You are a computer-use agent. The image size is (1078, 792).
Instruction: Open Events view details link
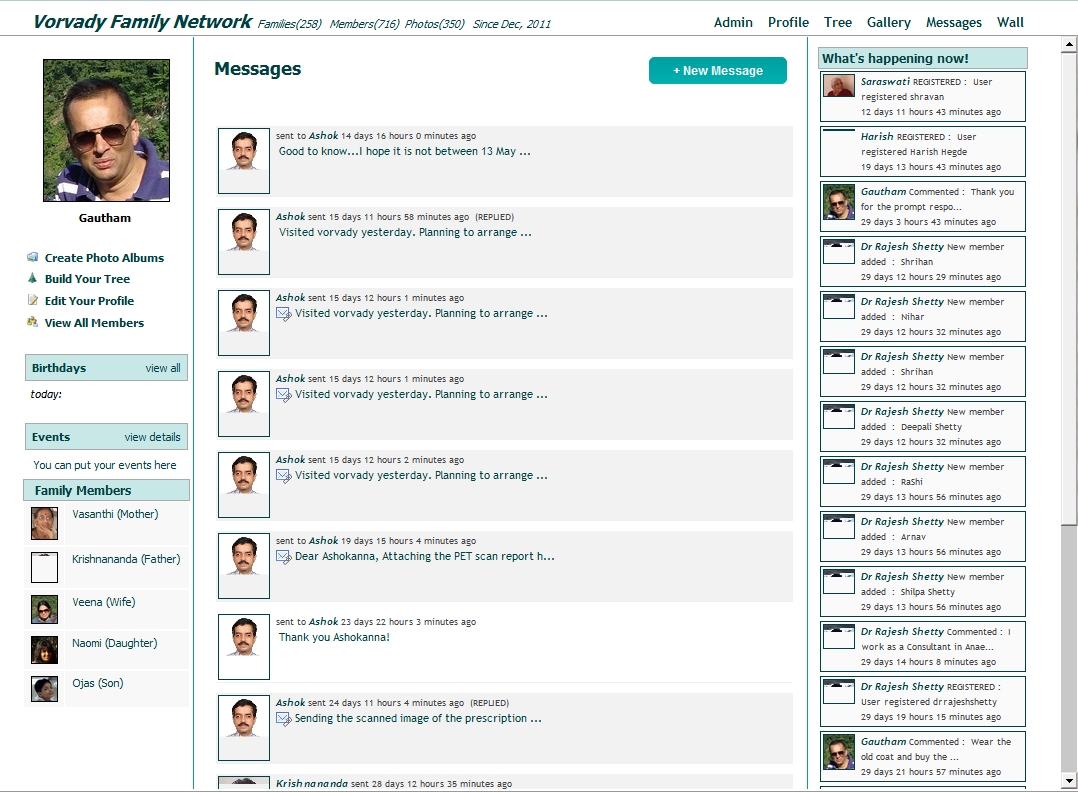coord(152,437)
